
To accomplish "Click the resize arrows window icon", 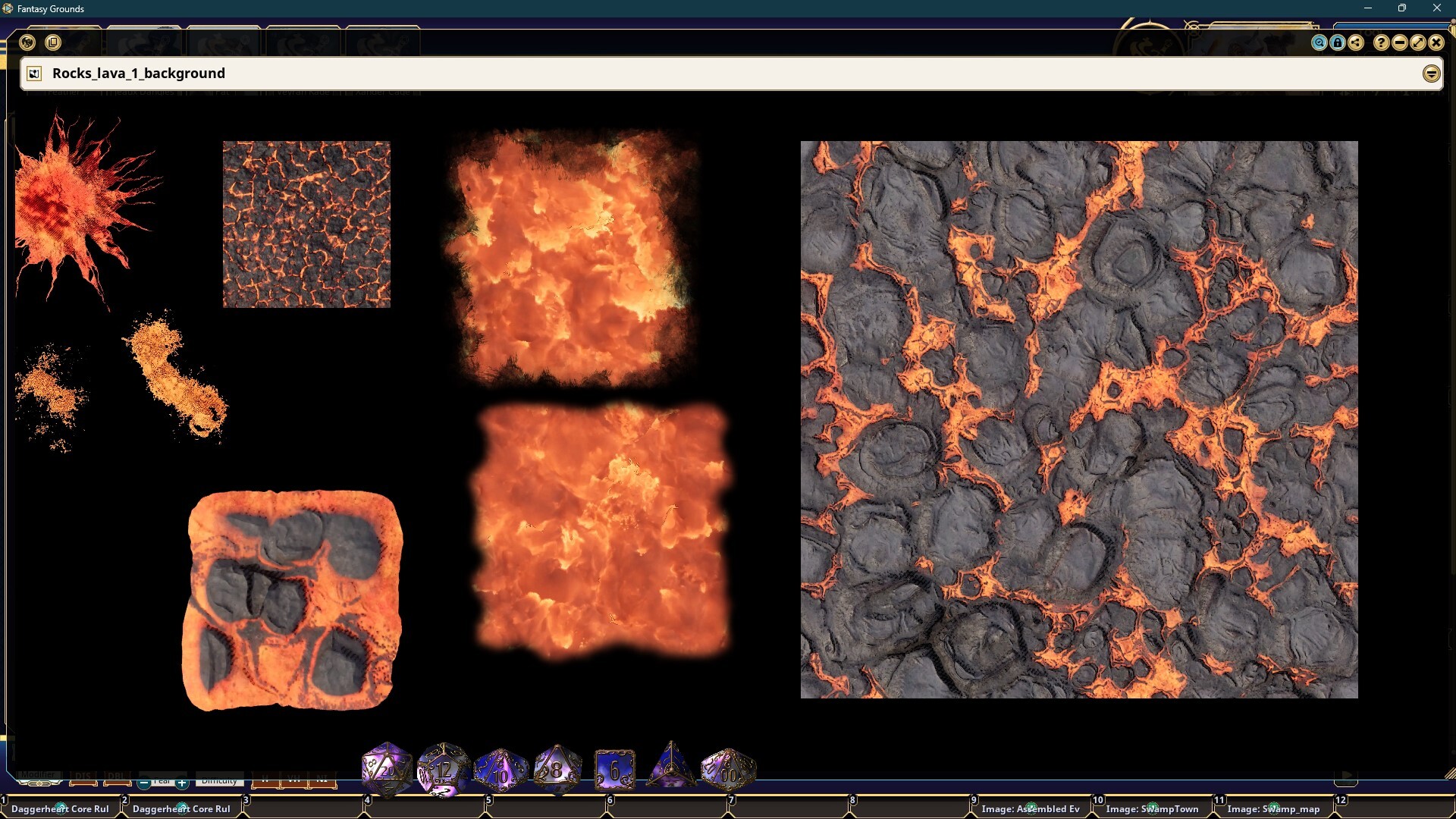I will [1417, 42].
